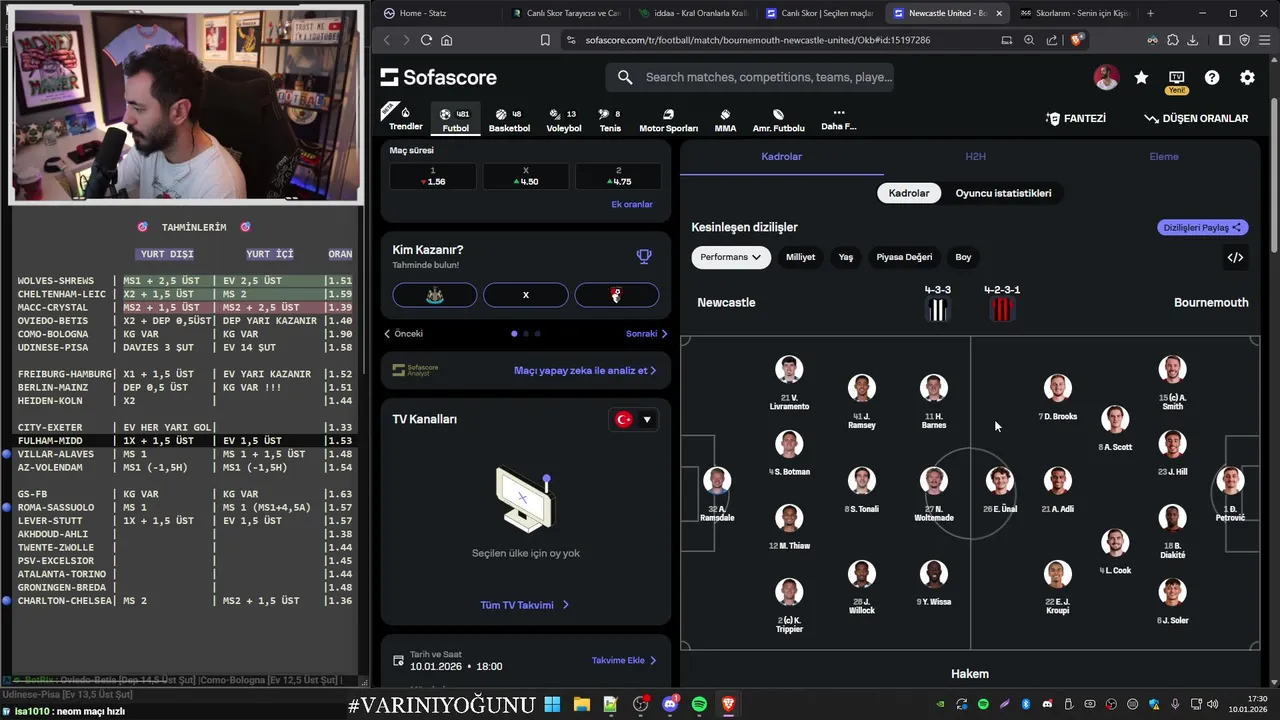Screen dimensions: 1280x720
Task: Click Takvime Ekle
Action: click(x=624, y=660)
